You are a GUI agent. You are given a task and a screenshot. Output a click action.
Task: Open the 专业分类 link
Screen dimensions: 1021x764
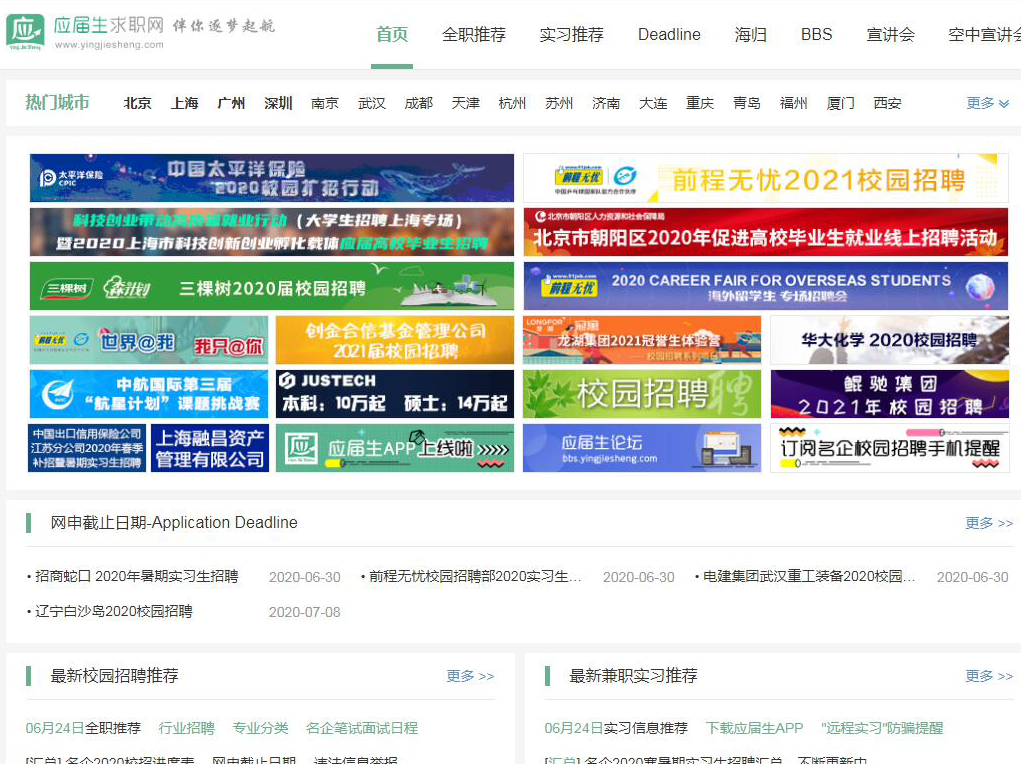260,728
